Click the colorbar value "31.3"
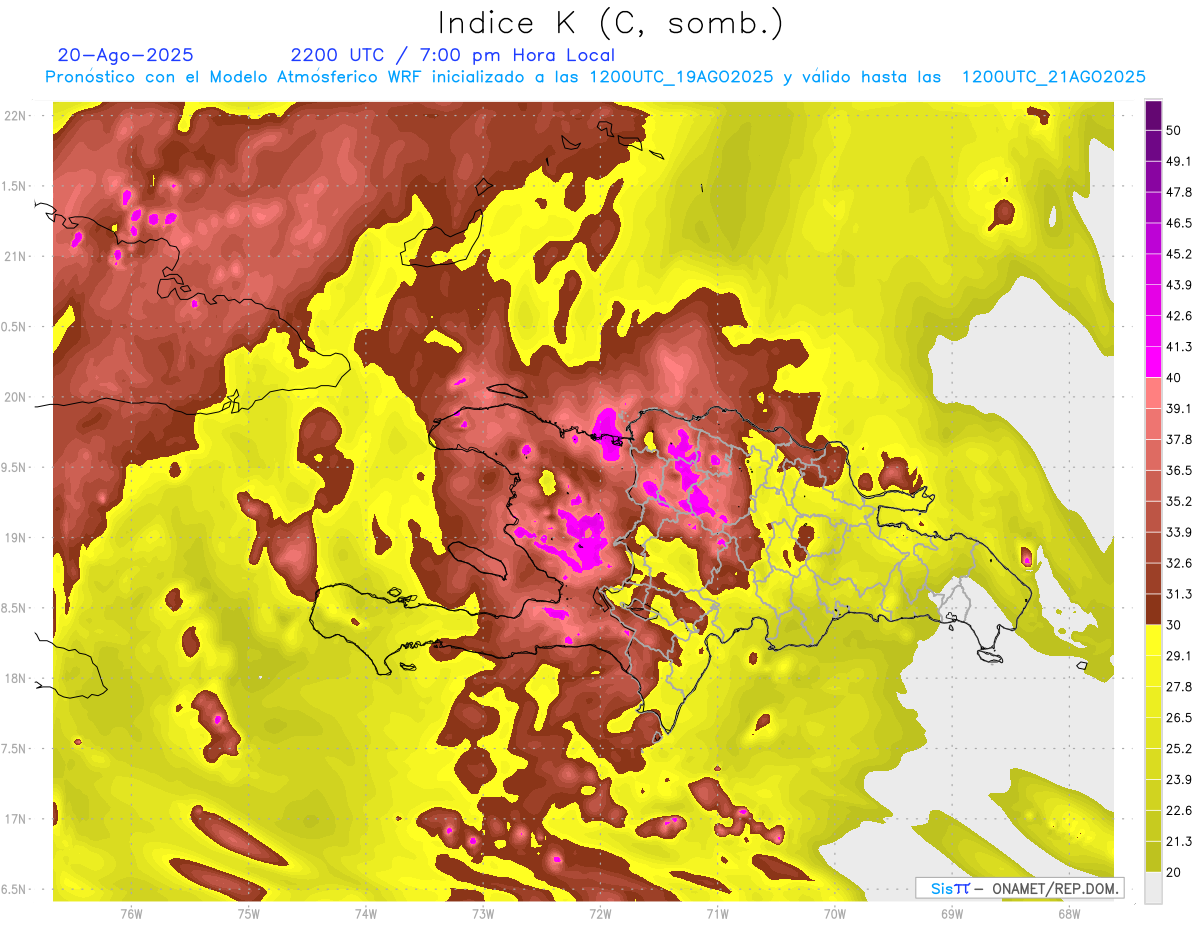Viewport: 1200px width, 927px height. tap(1179, 594)
